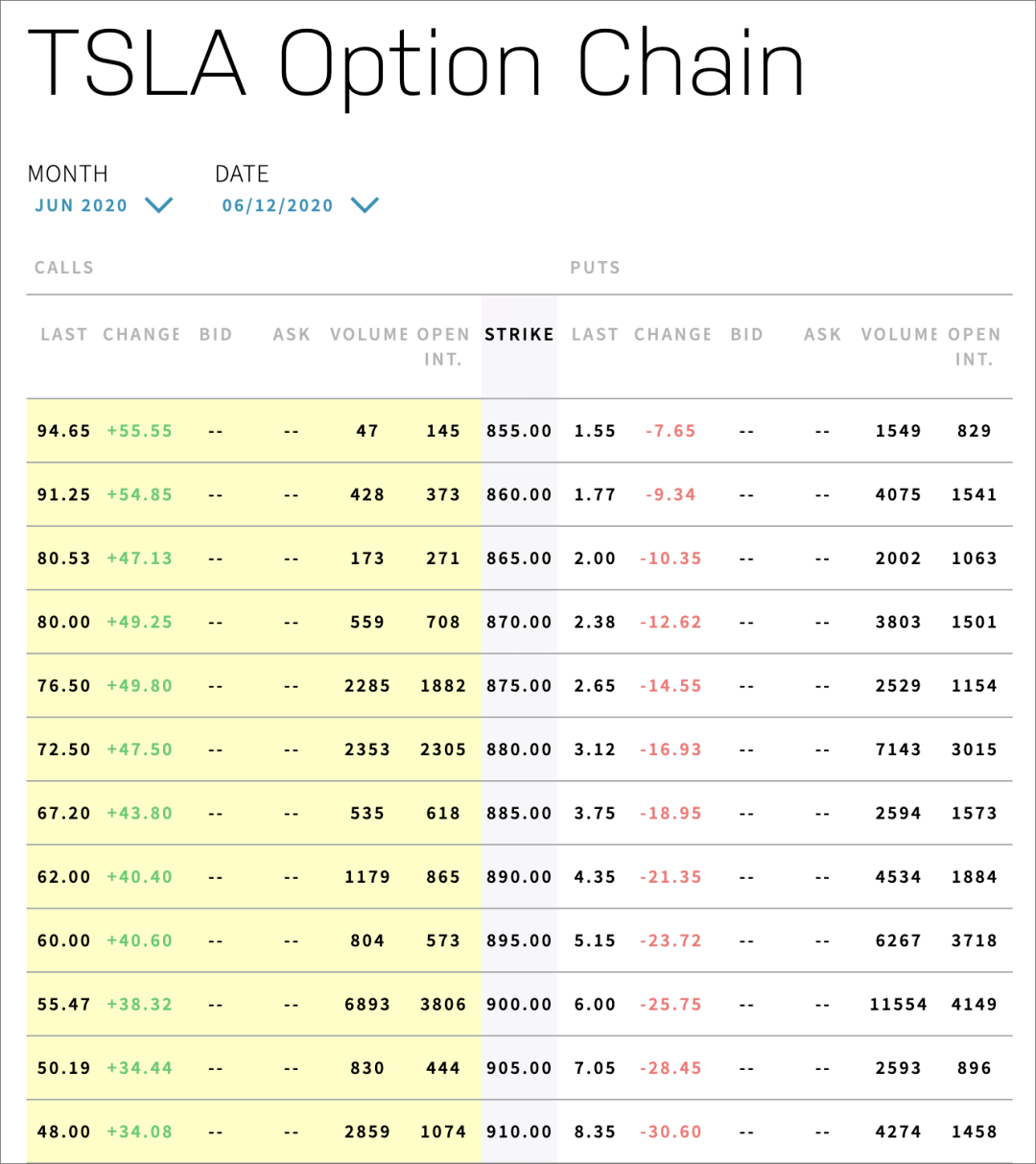The image size is (1036, 1164).
Task: Click the chevron next to 06/12/2020
Action: (x=365, y=205)
